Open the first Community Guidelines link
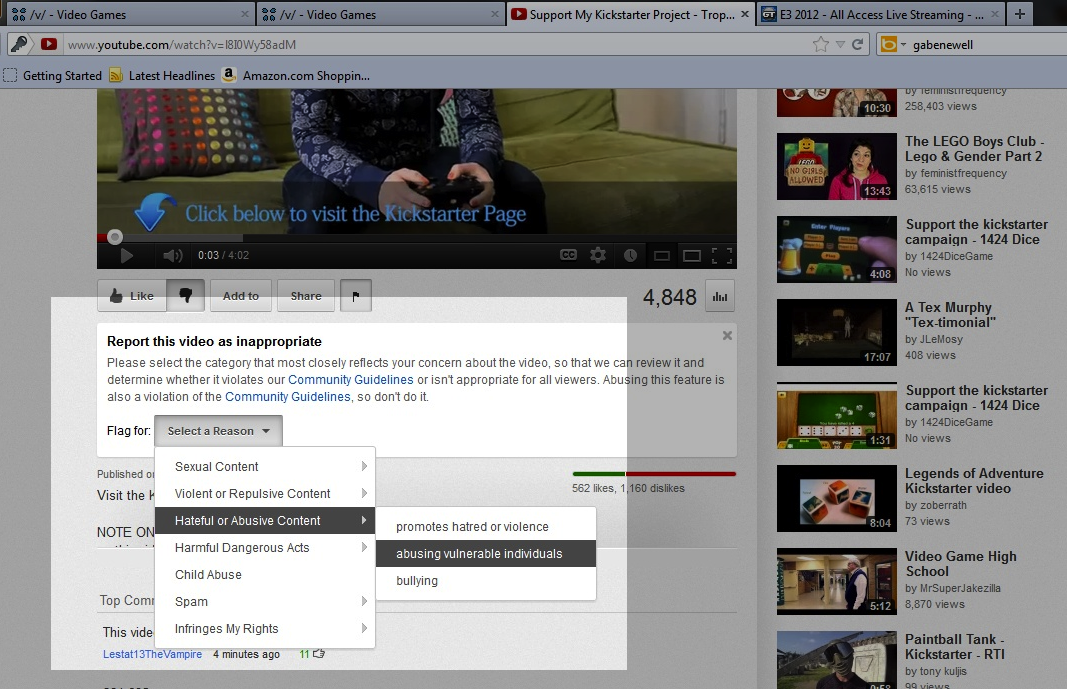The height and width of the screenshot is (689, 1067). tap(350, 380)
